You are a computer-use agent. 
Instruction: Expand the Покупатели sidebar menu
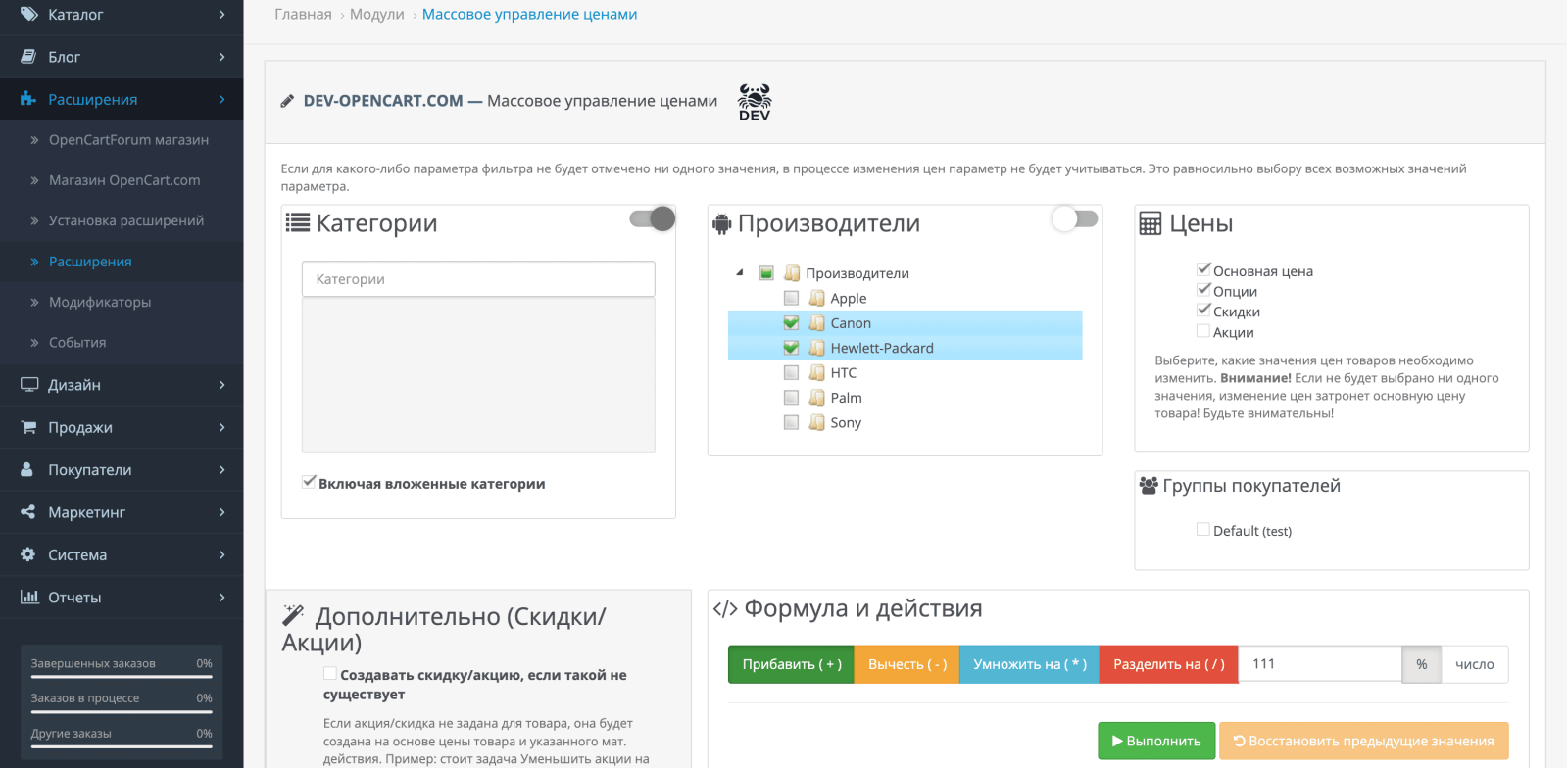(x=122, y=469)
